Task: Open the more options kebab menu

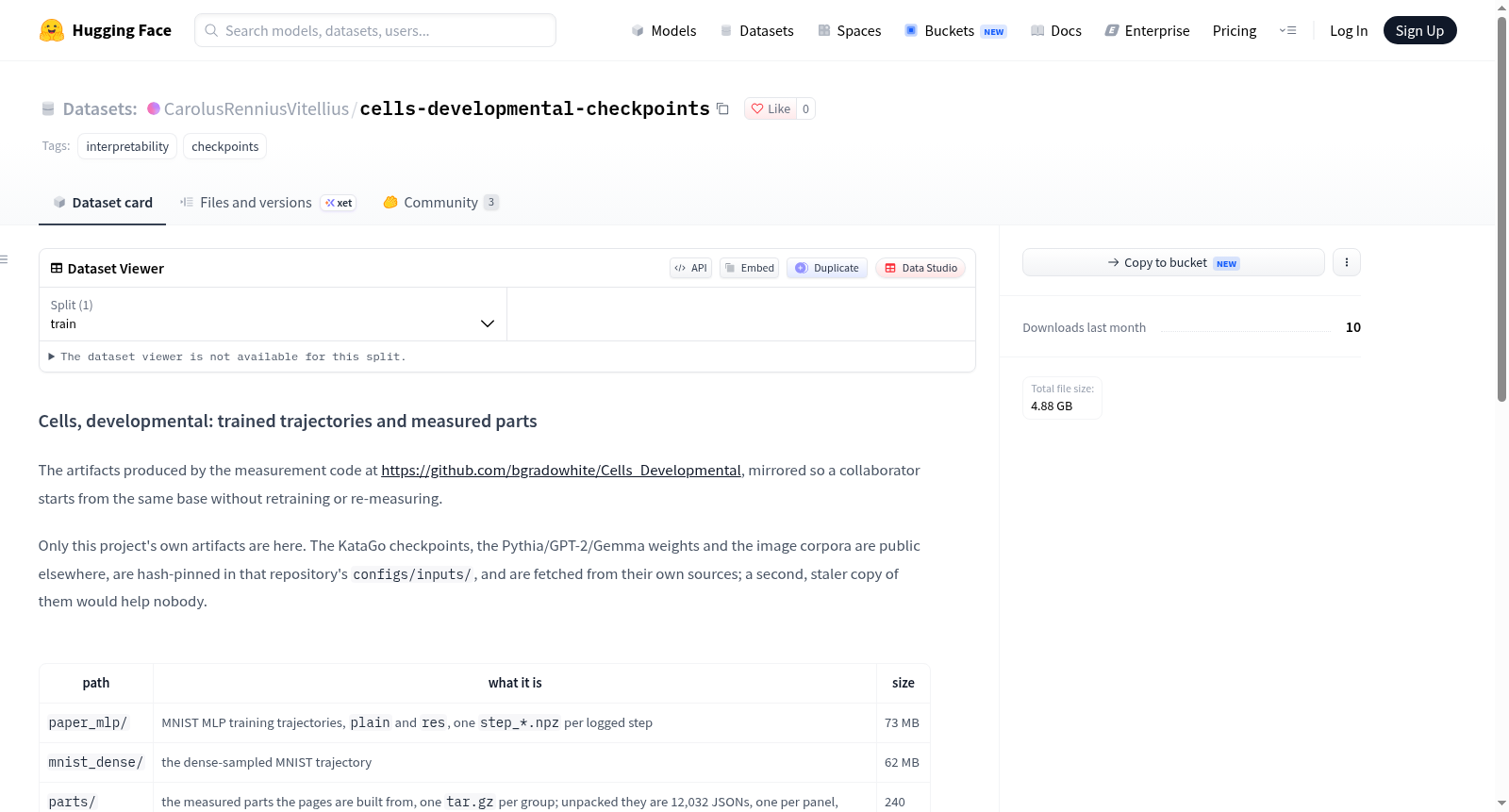Action: click(1347, 262)
